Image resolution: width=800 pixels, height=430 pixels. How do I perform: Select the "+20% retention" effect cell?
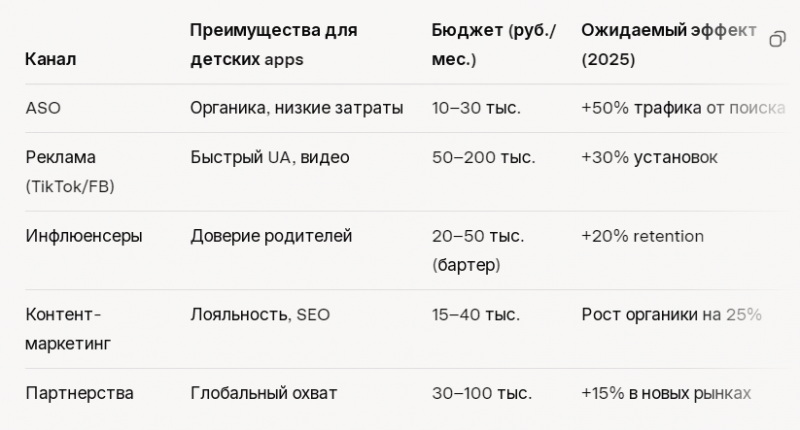(642, 236)
